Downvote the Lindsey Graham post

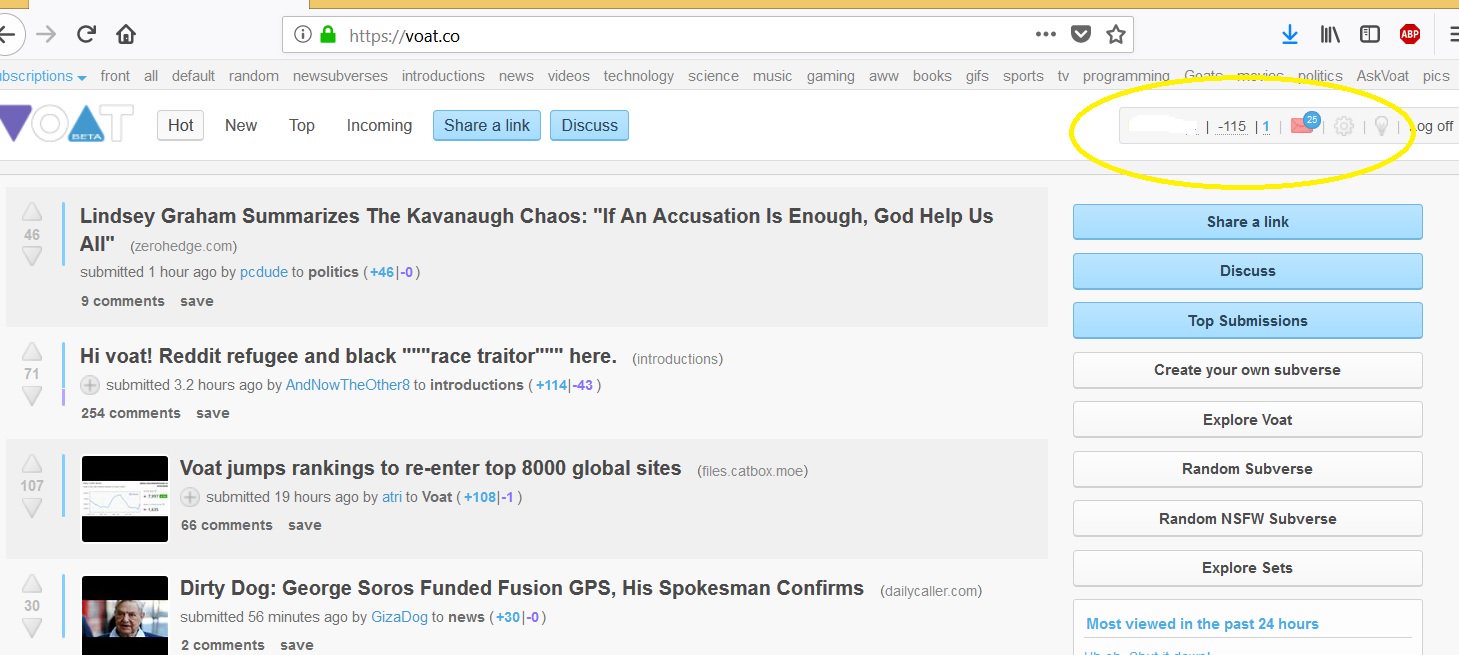(x=32, y=257)
